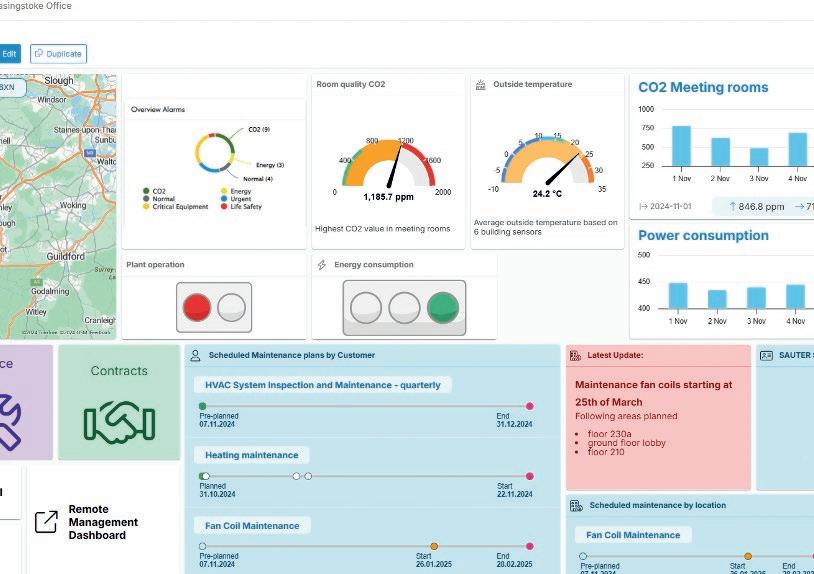Image resolution: width=814 pixels, height=574 pixels.
Task: Click the arrow icon before 2024-11-01
Action: pos(643,207)
